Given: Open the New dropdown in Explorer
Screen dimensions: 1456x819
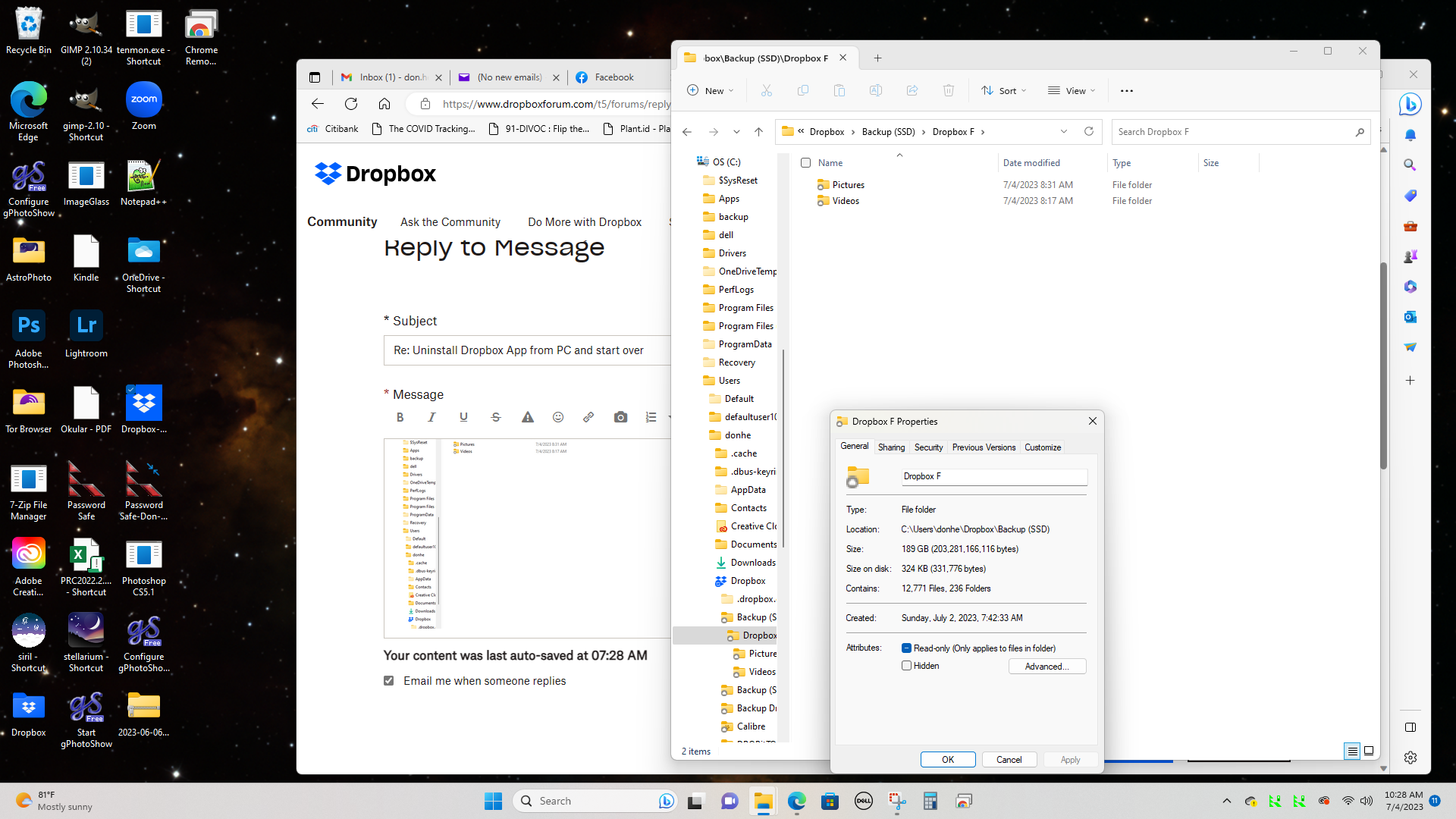Looking at the screenshot, I should (711, 90).
